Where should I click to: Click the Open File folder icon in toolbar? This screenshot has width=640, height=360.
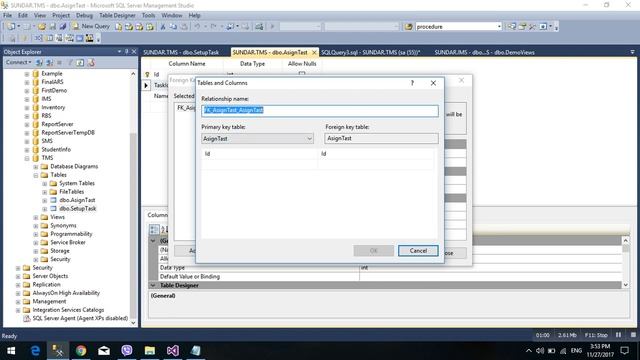point(42,27)
